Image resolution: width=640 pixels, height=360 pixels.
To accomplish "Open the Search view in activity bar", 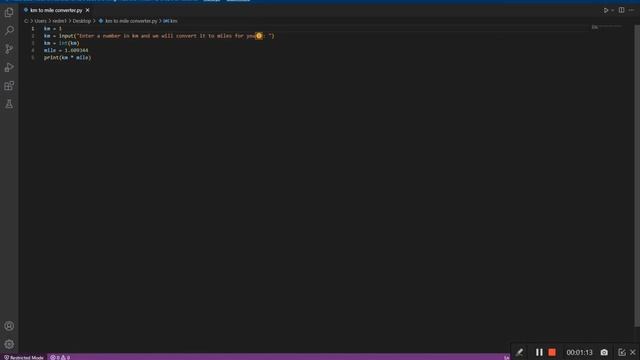I will (9, 31).
